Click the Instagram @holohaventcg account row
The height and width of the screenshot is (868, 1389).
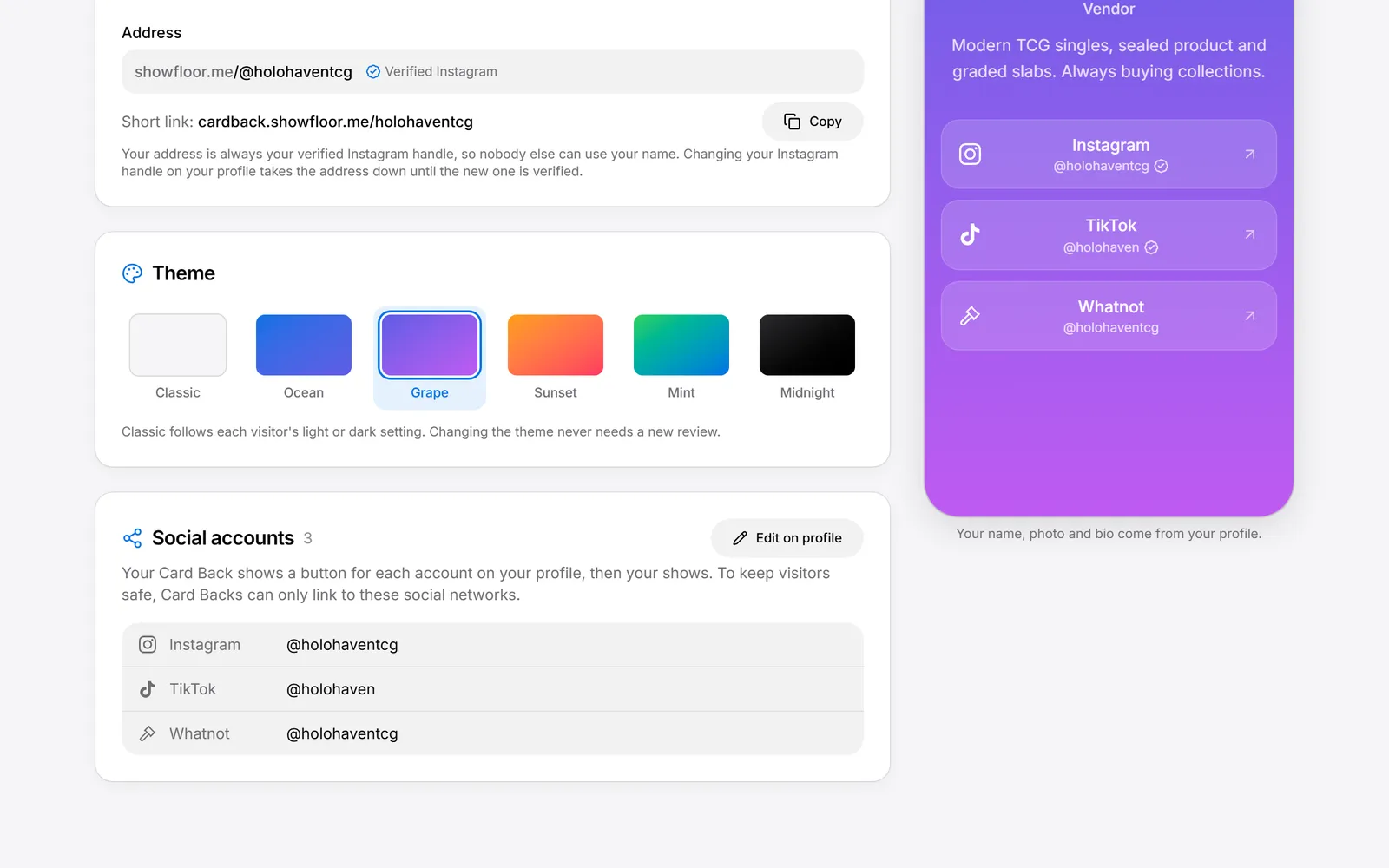[492, 645]
